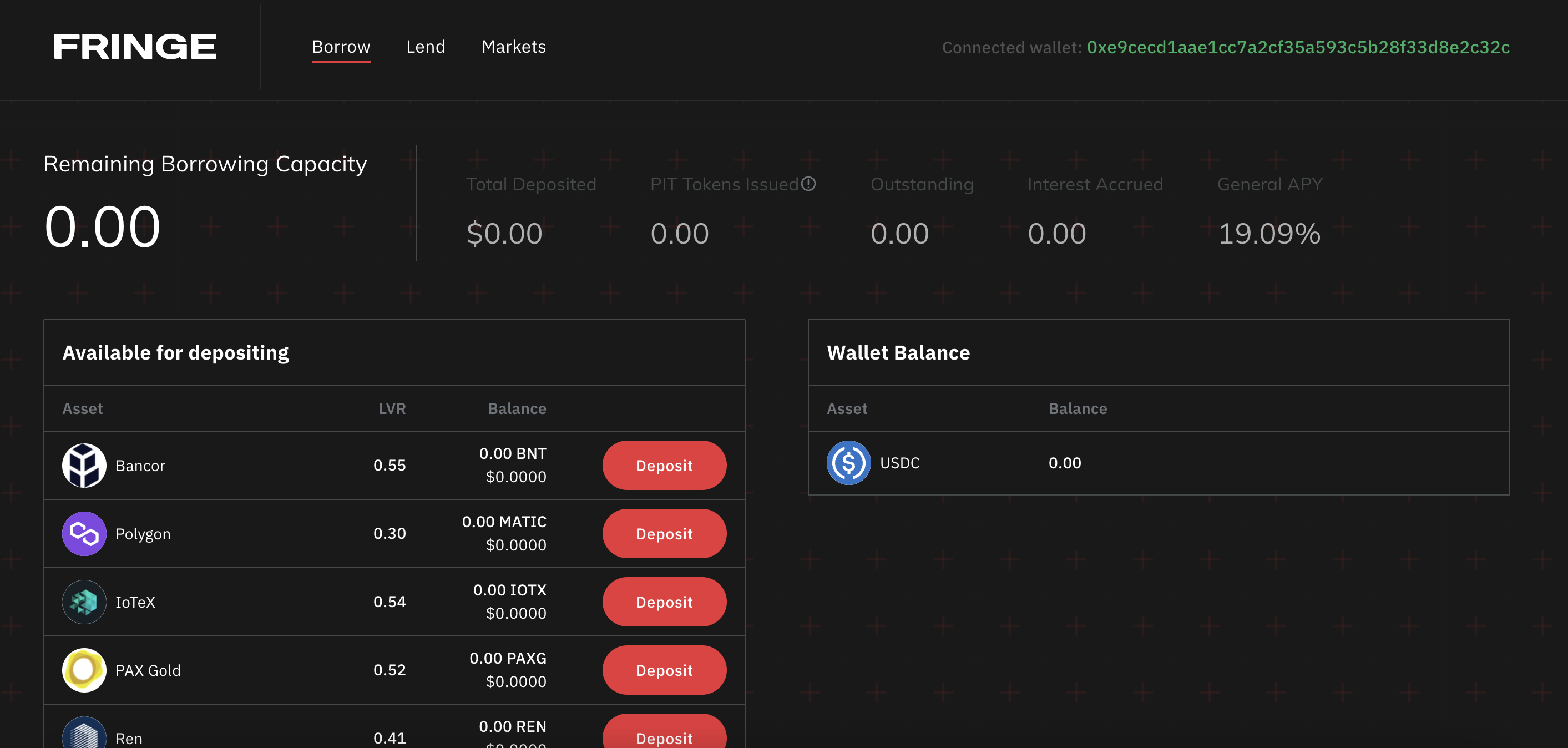
Task: Click the IoTeX token icon
Action: coord(84,602)
